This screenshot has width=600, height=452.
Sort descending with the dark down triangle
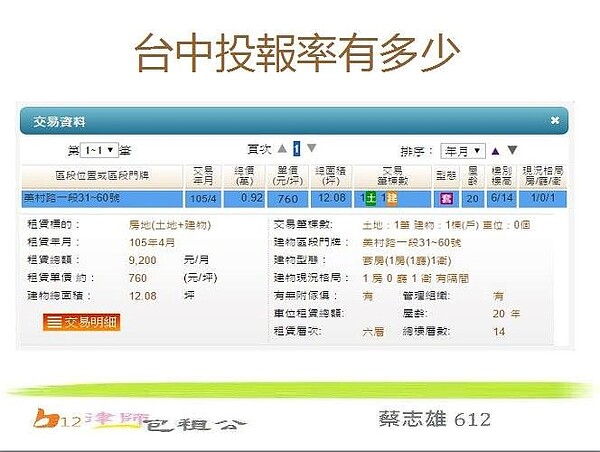click(x=512, y=150)
